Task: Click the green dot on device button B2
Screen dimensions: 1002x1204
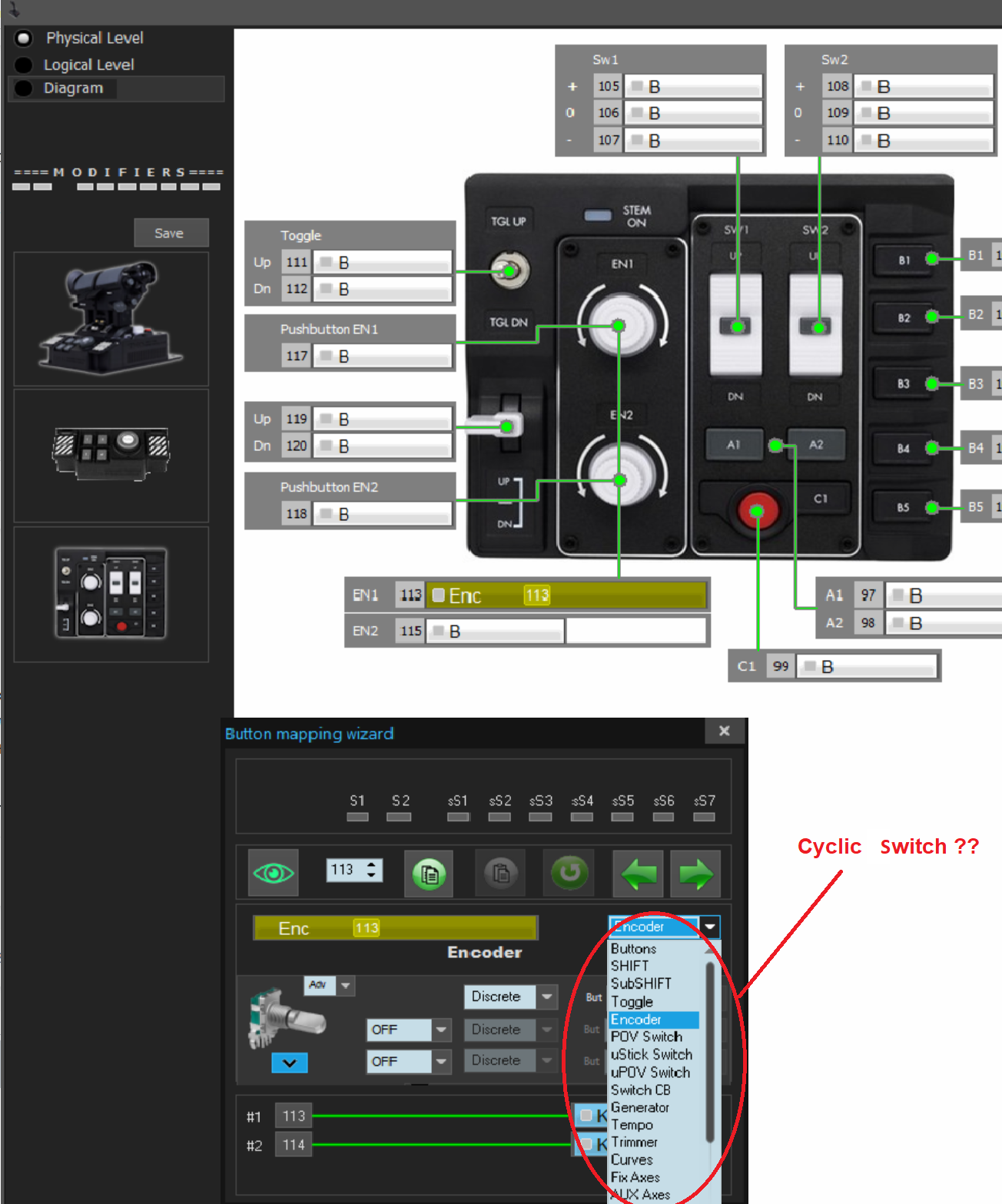Action: [931, 316]
